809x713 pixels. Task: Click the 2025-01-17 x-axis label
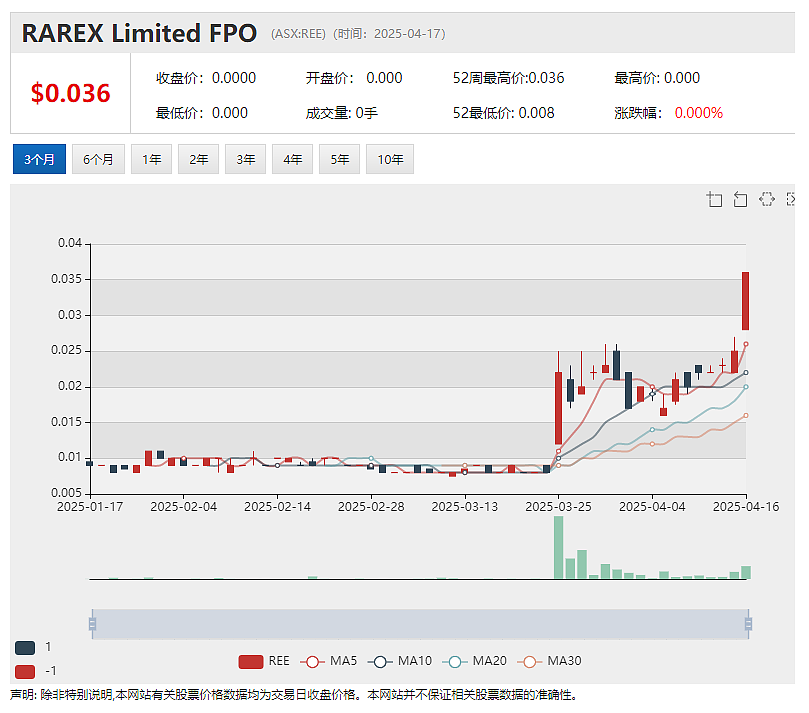(x=90, y=507)
